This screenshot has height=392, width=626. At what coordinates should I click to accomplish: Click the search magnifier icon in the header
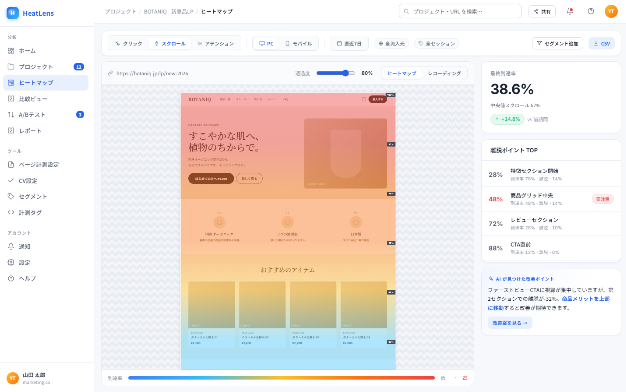pos(406,12)
